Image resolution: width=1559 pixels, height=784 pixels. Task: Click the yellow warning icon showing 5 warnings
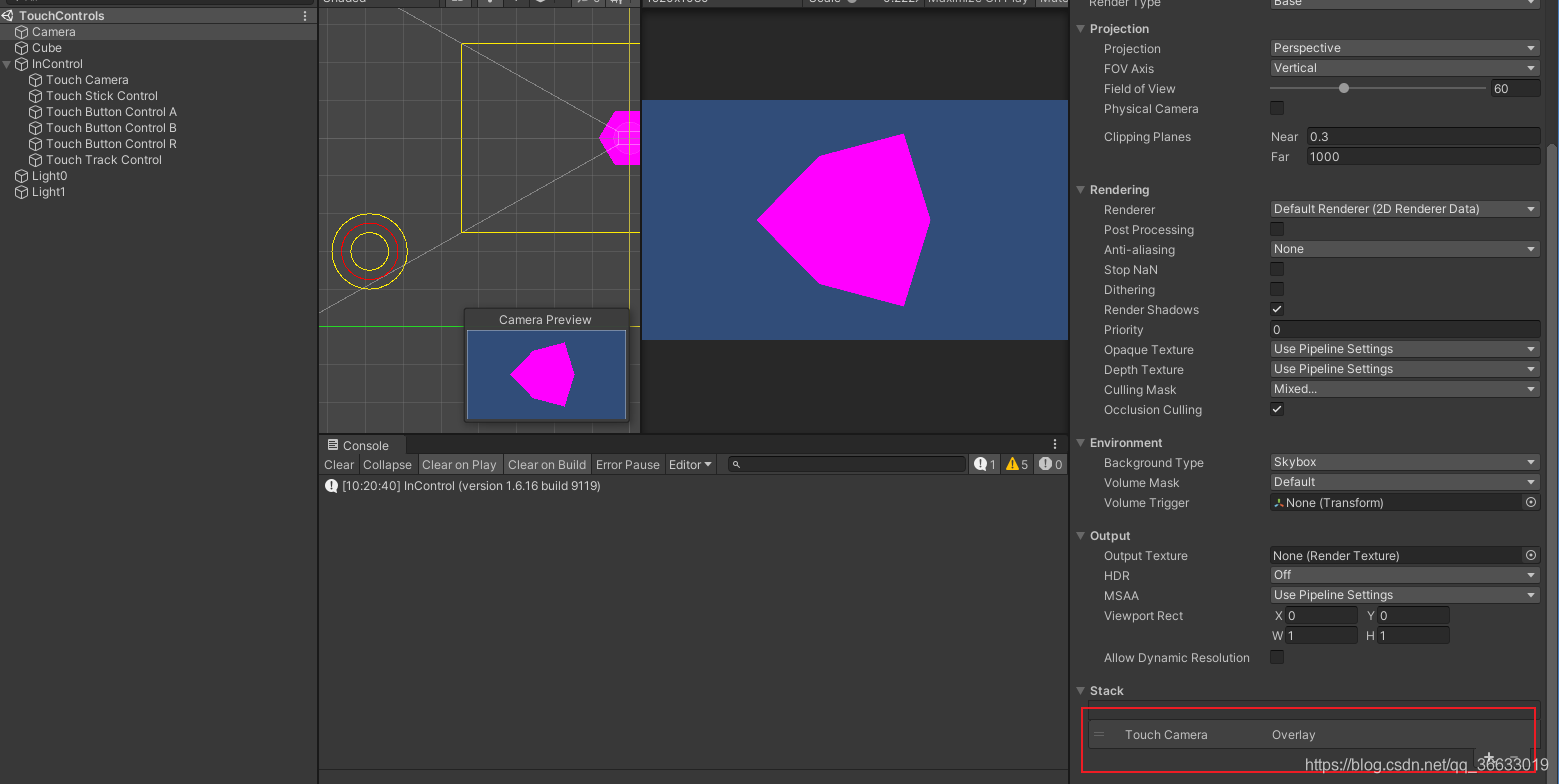pyautogui.click(x=1016, y=463)
